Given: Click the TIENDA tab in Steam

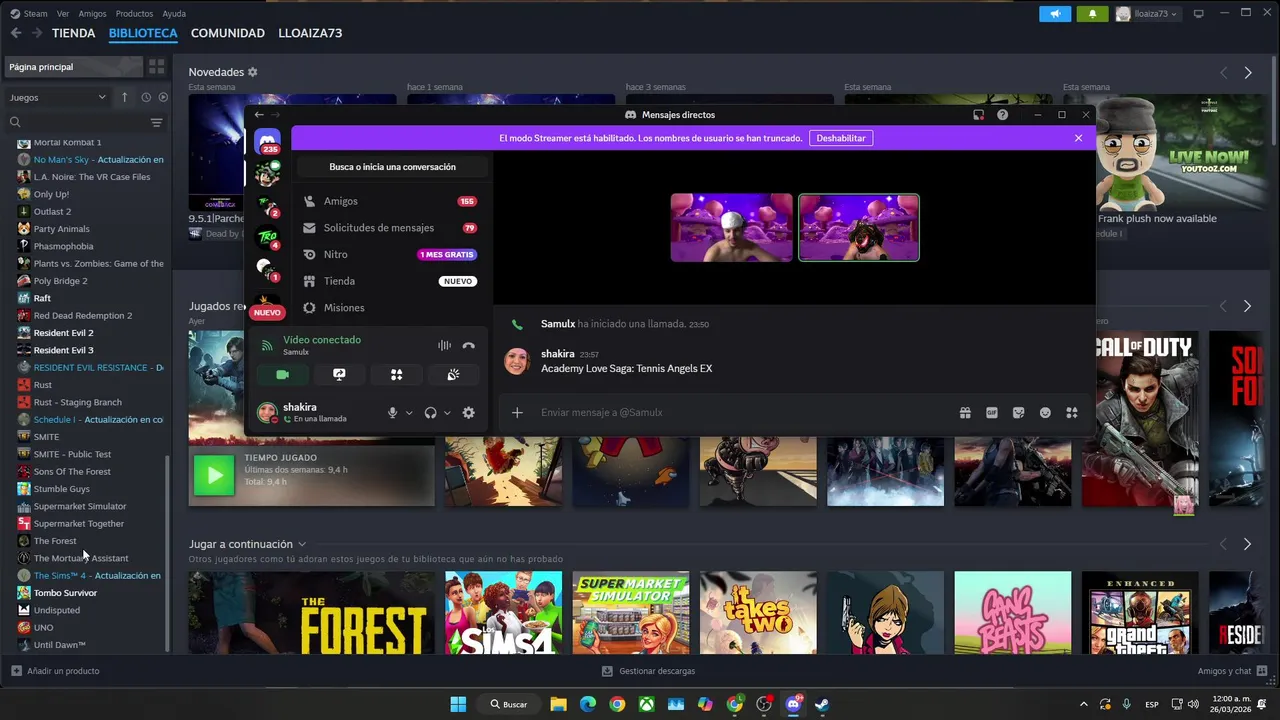Looking at the screenshot, I should pos(74,33).
